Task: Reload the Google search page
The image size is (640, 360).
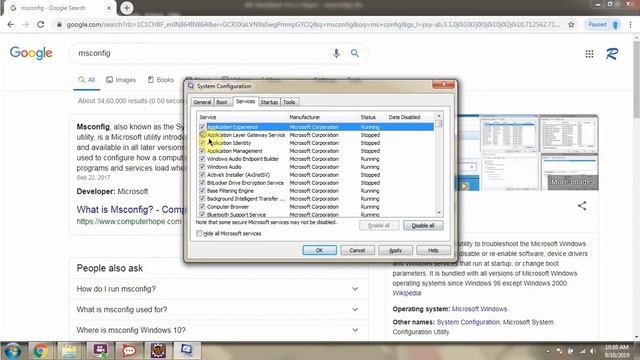Action: coord(40,24)
